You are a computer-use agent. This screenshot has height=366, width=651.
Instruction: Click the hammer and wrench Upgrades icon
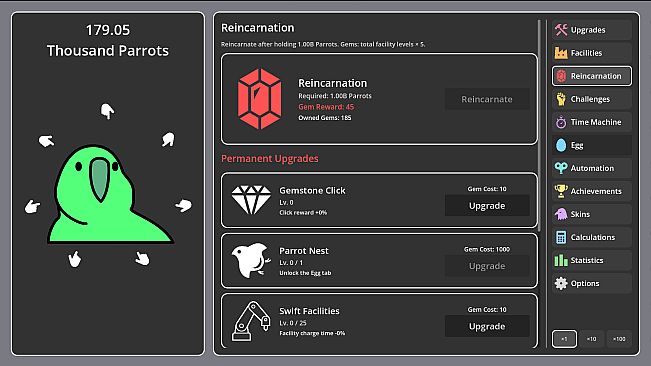(x=561, y=30)
